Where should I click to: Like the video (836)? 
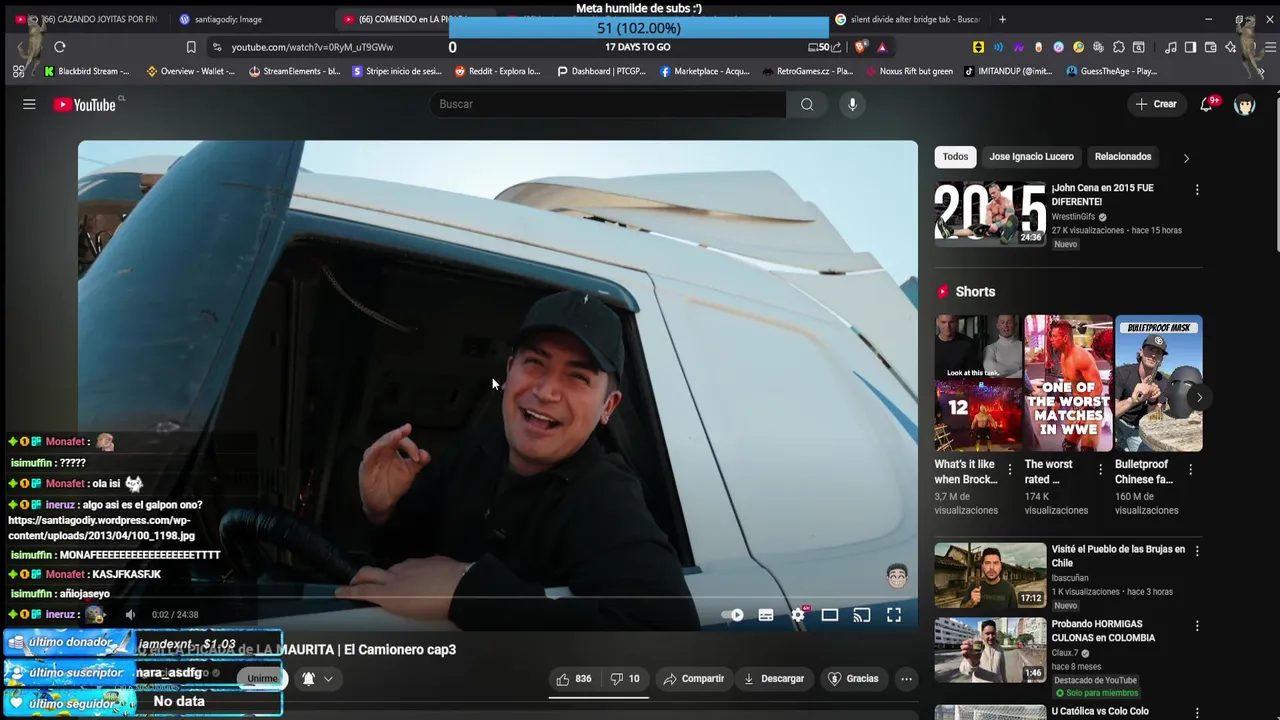pyautogui.click(x=574, y=679)
